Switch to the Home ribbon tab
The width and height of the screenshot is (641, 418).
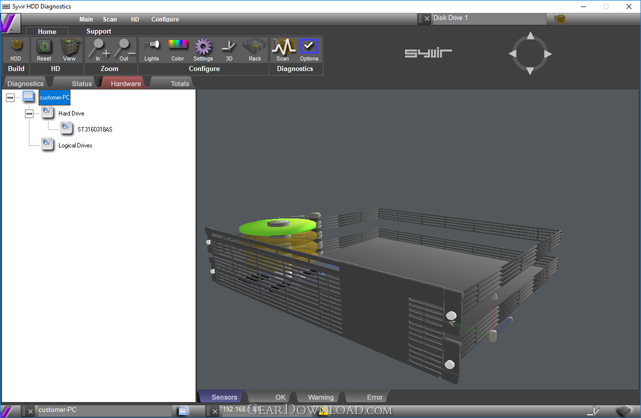tap(47, 31)
